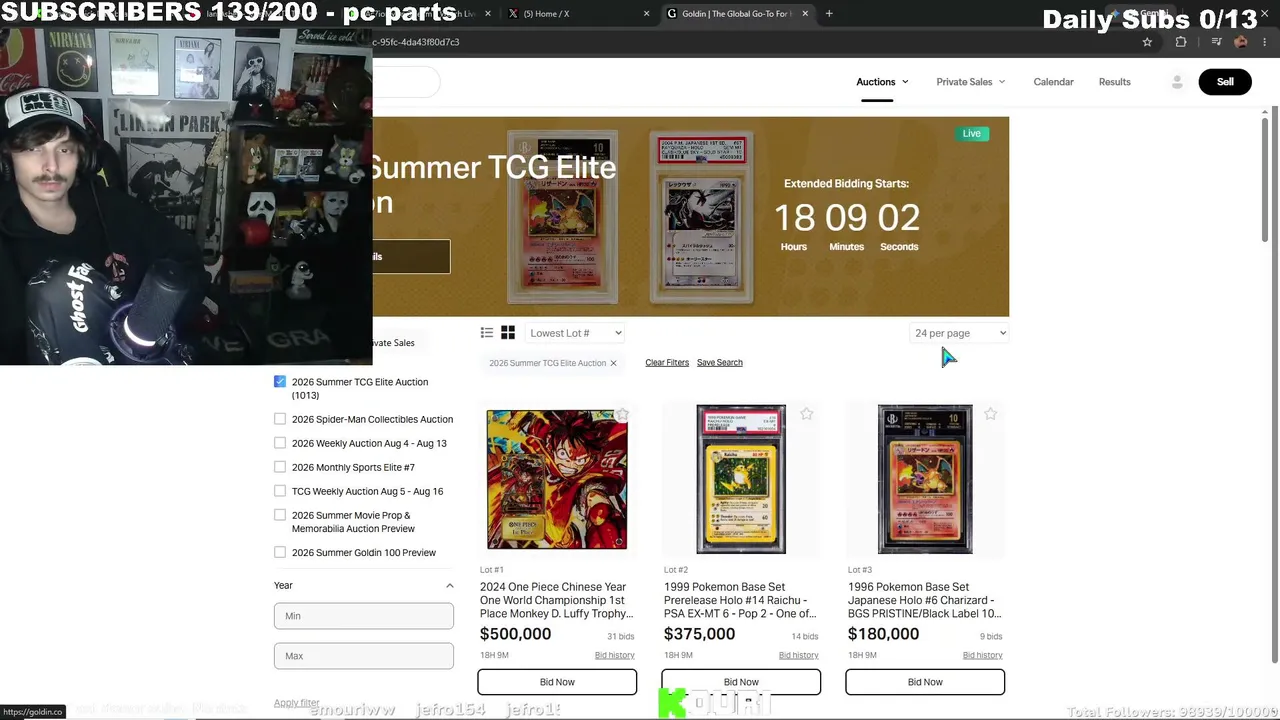Screen dimensions: 1280x720
Task: Favorite Lot #1 Luffy Trophy card with star
Action: coord(622,414)
